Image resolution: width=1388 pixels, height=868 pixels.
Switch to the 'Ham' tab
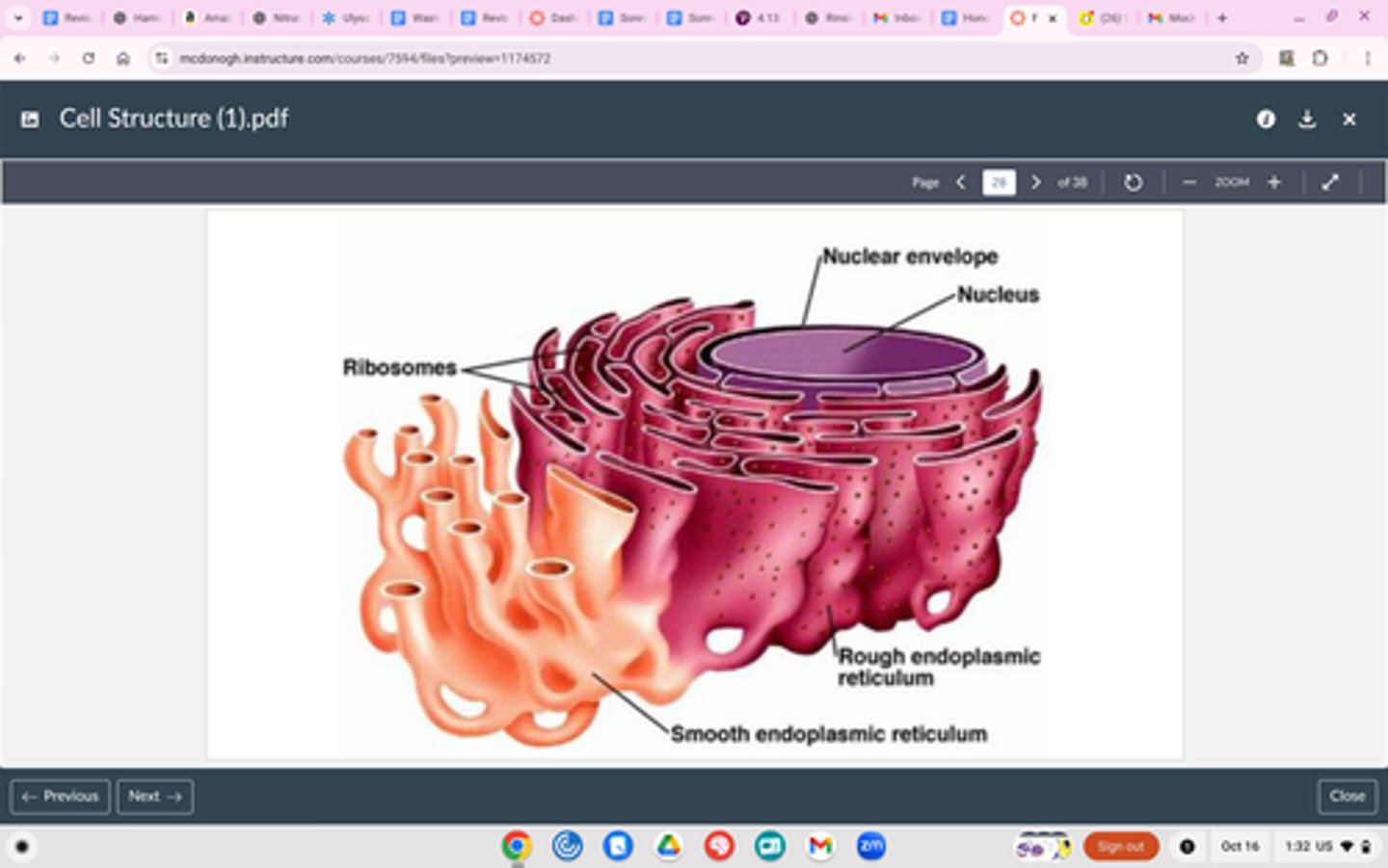(136, 17)
